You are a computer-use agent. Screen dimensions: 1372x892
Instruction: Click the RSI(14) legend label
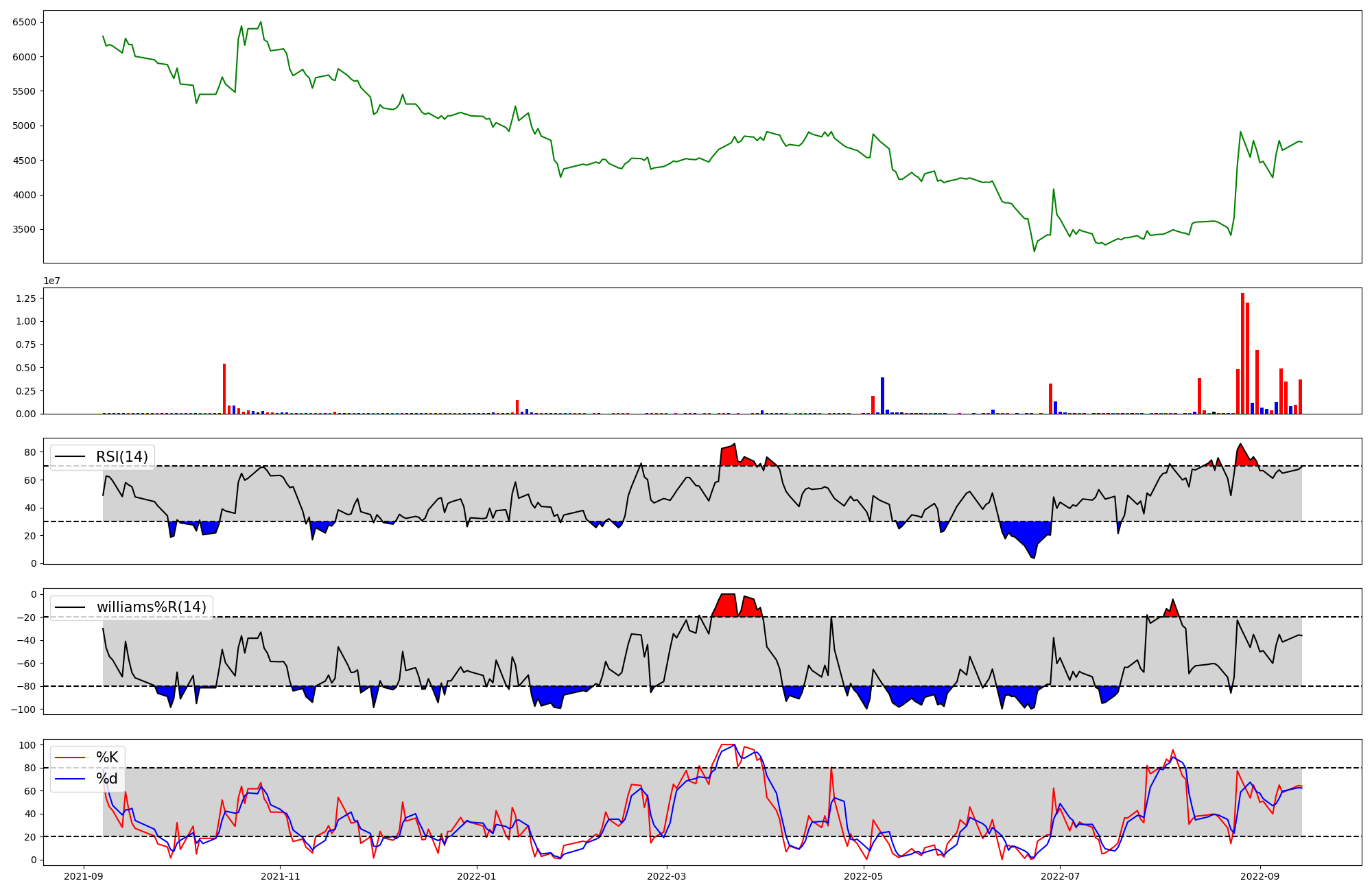tap(121, 457)
